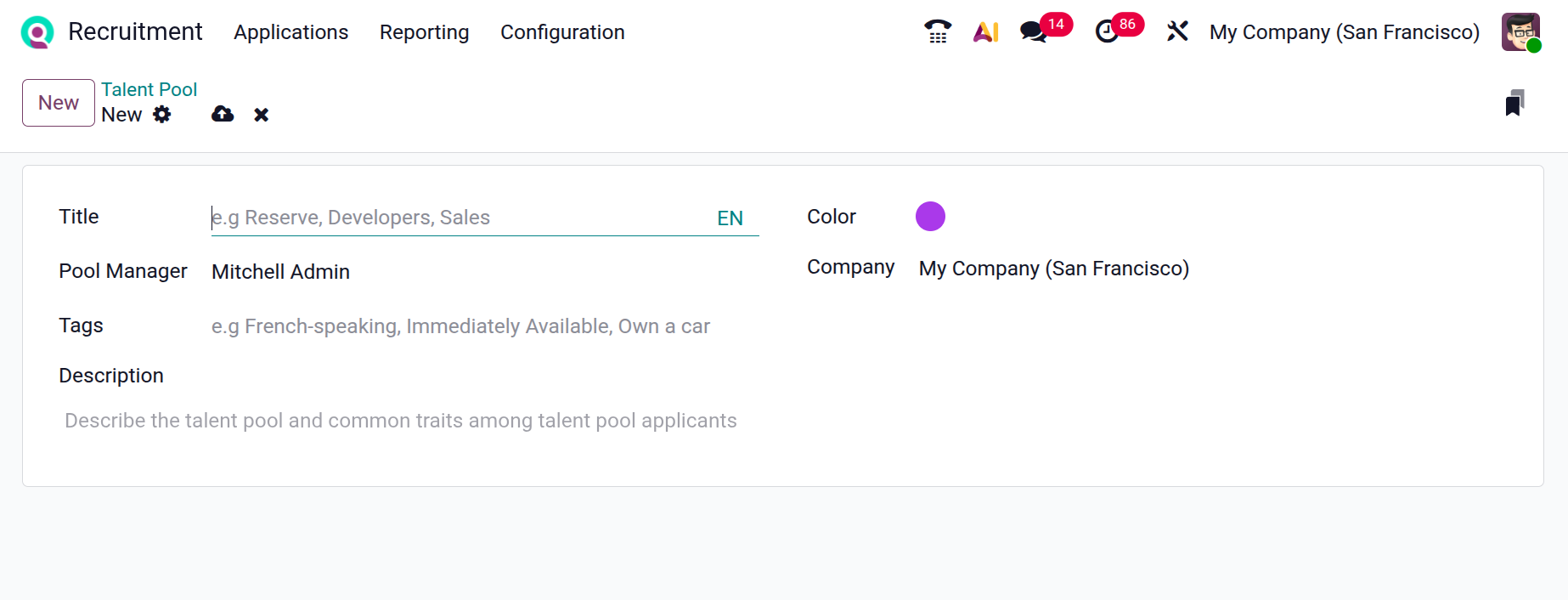
Task: Click the New button
Action: pyautogui.click(x=59, y=103)
